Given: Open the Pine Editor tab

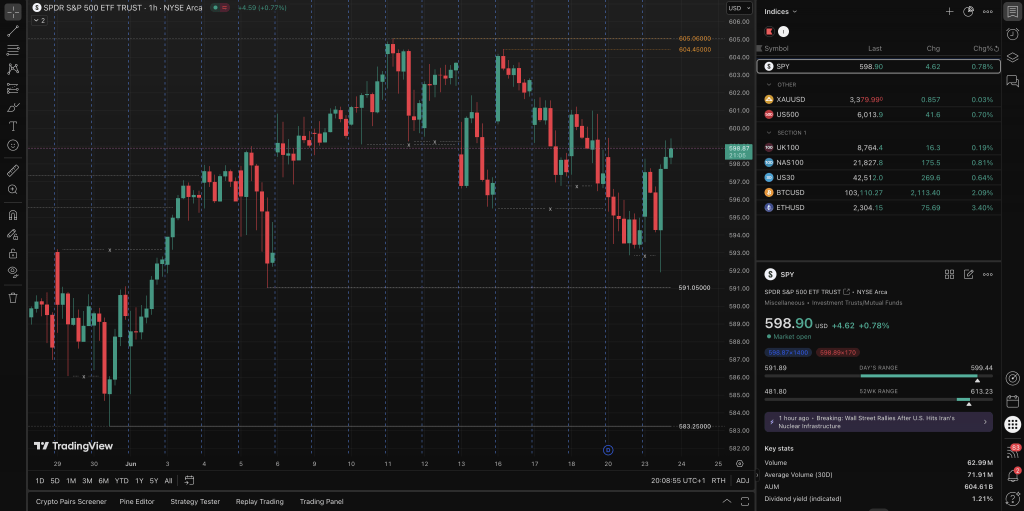Looking at the screenshot, I should coord(137,501).
